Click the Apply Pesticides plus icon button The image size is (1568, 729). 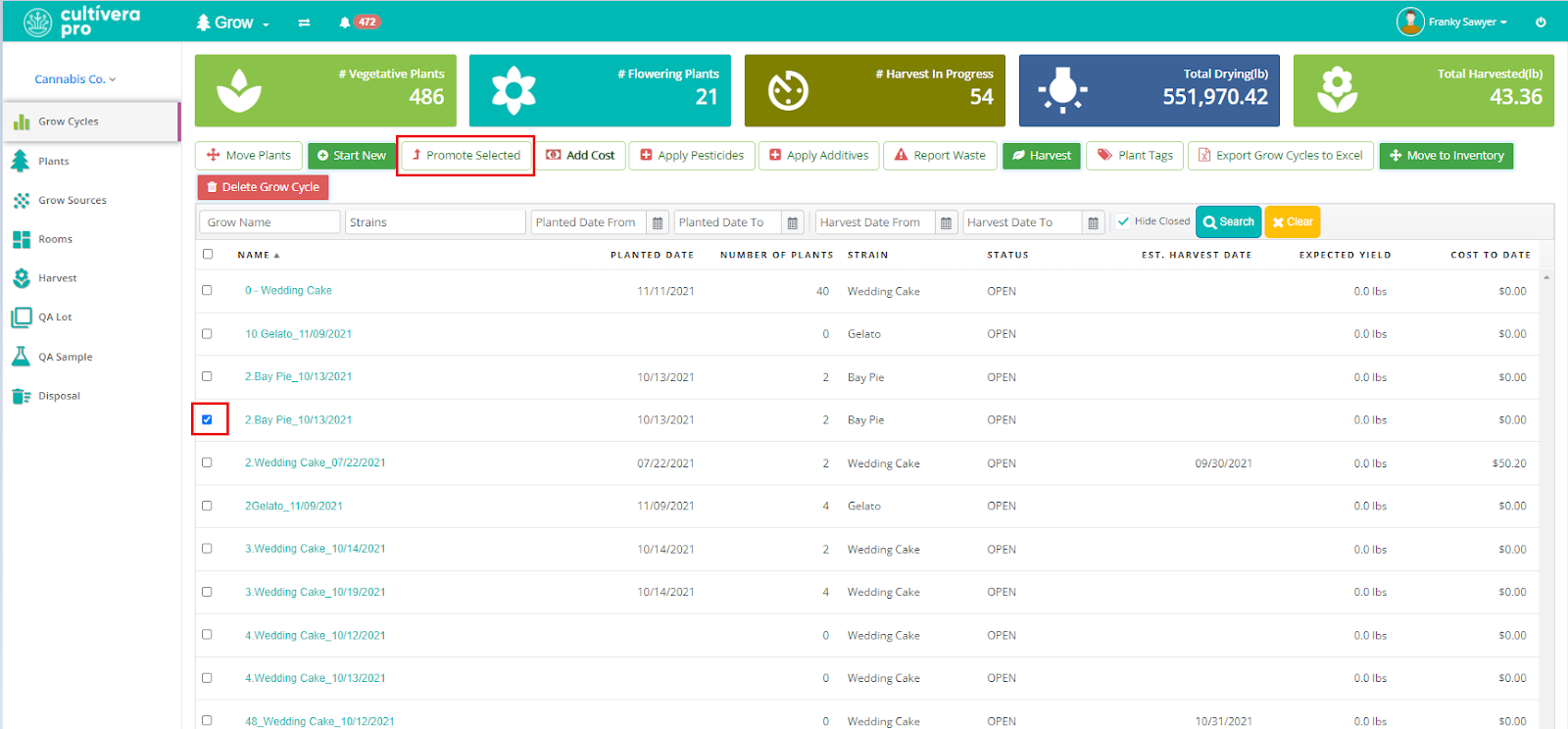692,156
